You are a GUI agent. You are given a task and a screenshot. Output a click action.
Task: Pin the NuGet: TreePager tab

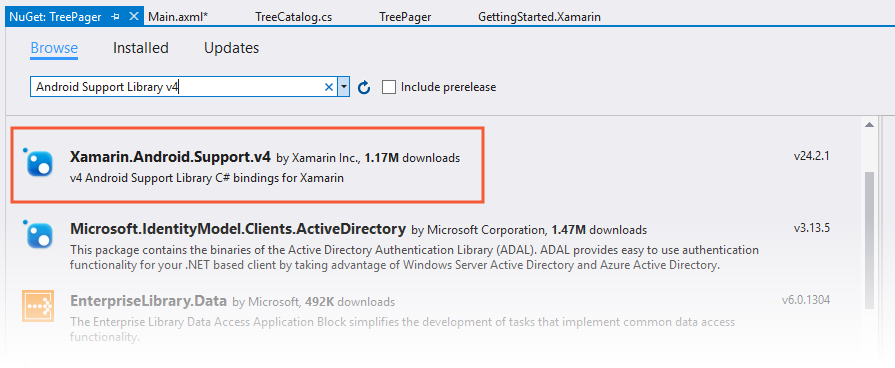[x=116, y=17]
